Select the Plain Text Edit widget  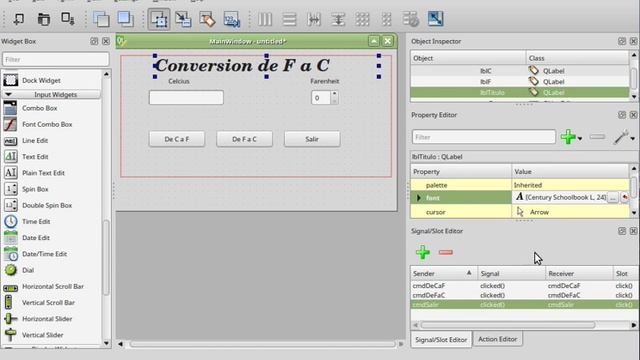coord(43,173)
